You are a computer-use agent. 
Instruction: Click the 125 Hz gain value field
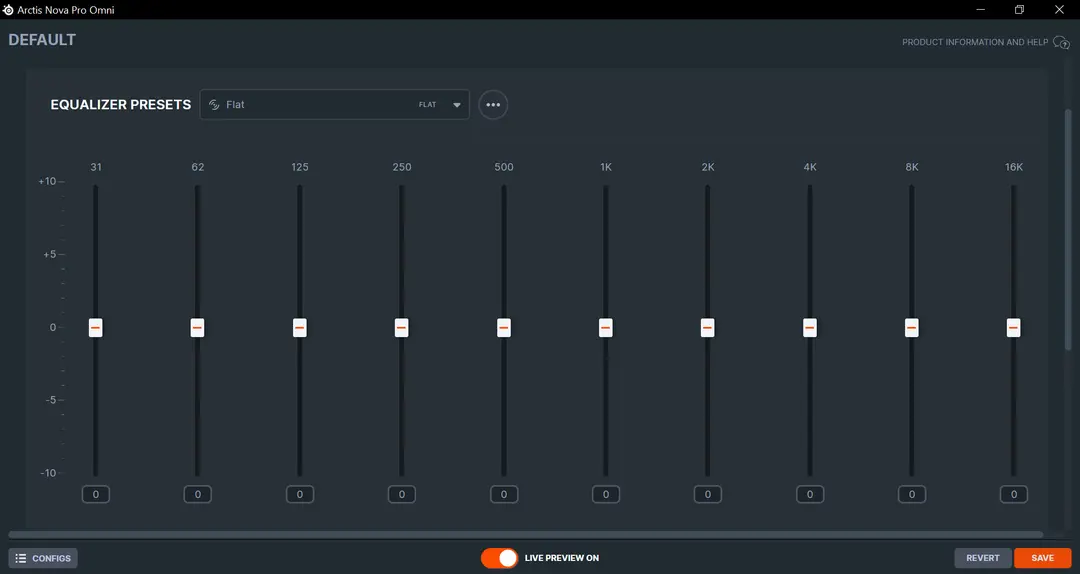[300, 494]
